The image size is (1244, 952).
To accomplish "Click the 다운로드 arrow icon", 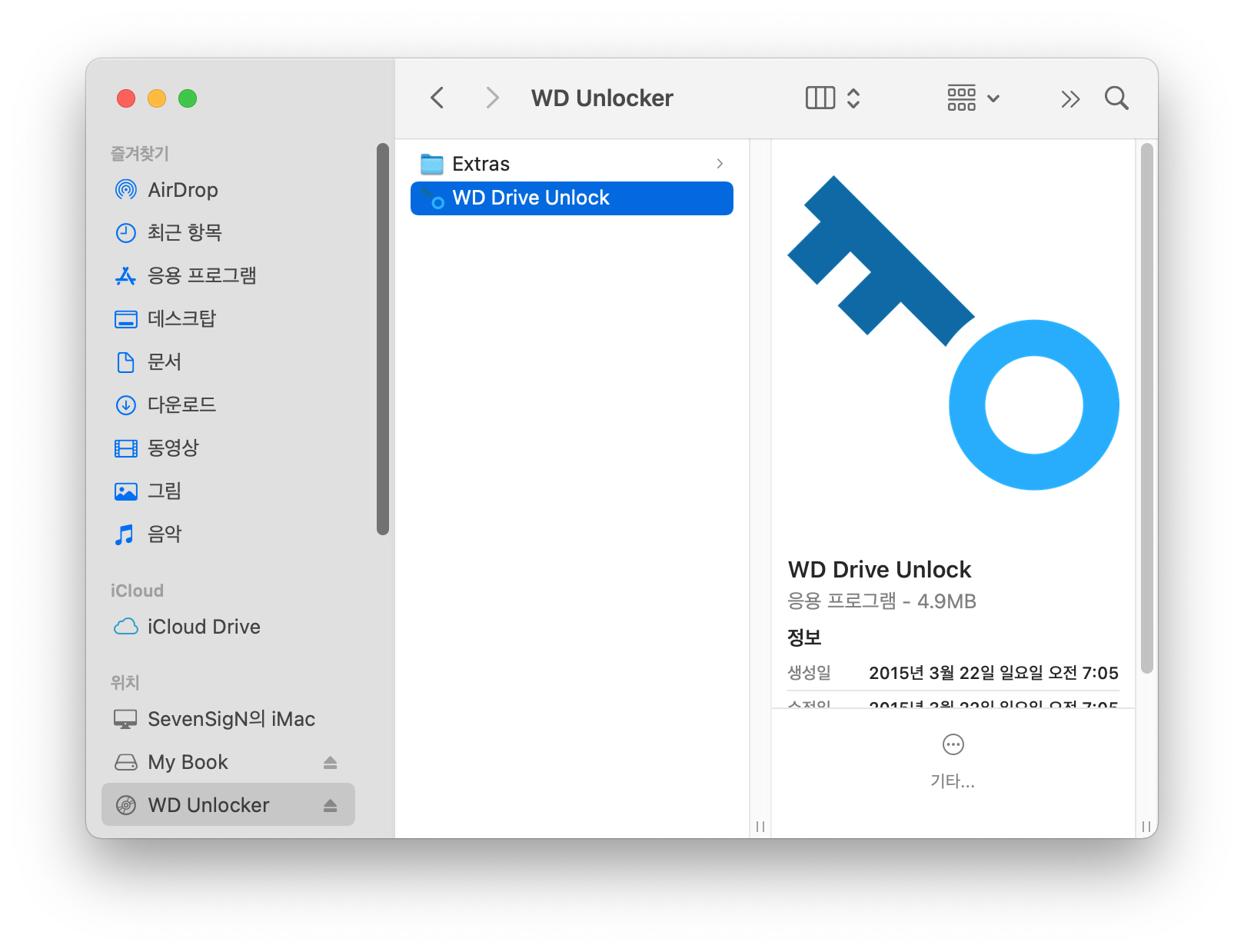I will click(126, 404).
